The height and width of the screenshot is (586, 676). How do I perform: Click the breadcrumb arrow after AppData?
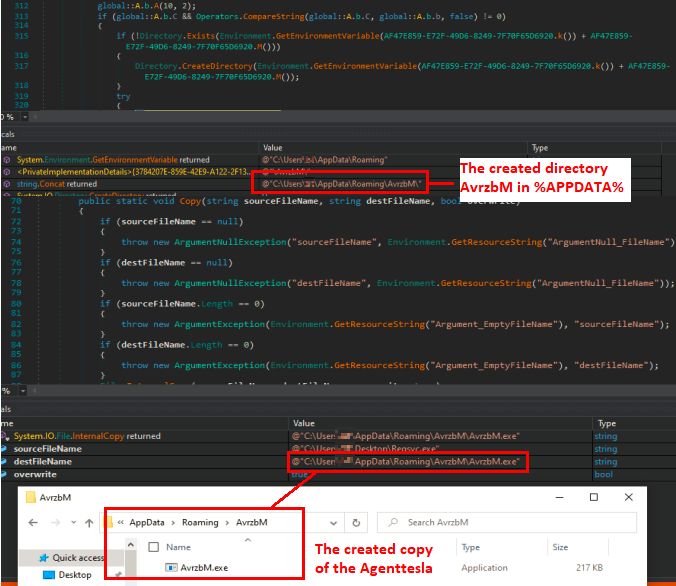pyautogui.click(x=173, y=523)
